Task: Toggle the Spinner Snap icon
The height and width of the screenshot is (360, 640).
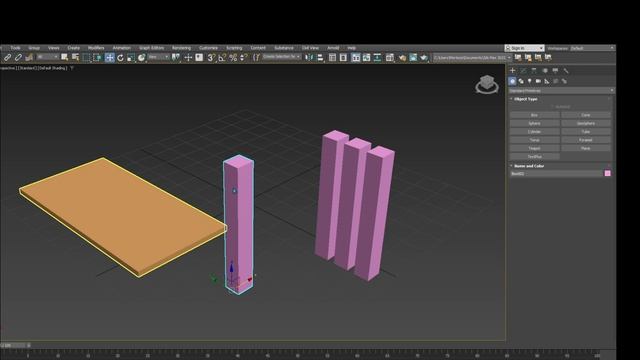Action: [244, 58]
